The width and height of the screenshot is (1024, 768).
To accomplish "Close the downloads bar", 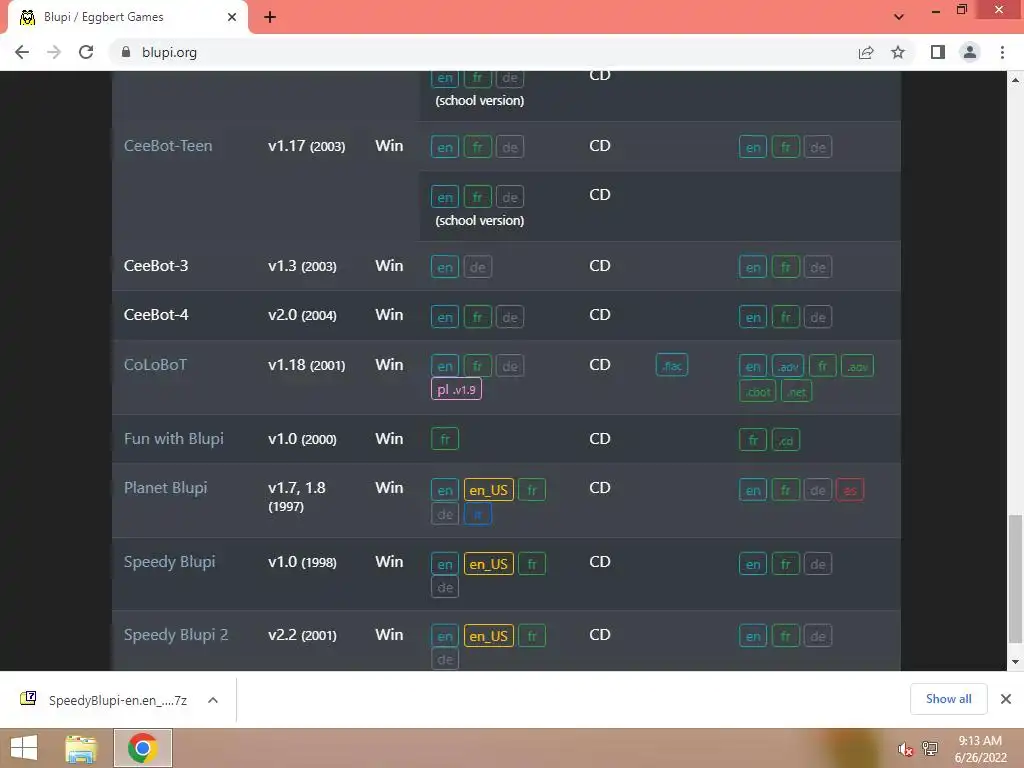I will click(x=1006, y=699).
